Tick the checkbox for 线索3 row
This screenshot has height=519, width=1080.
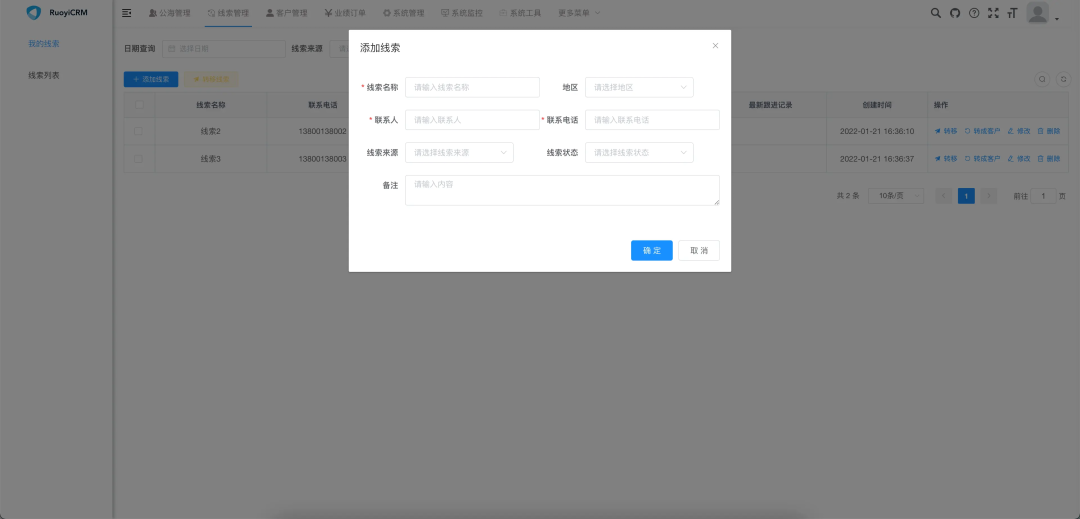139,158
